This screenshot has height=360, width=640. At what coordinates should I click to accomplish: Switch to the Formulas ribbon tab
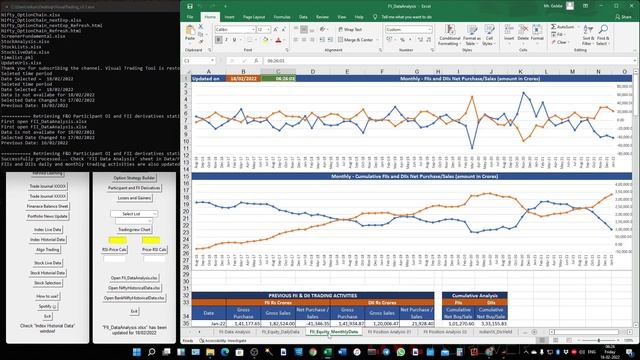(282, 17)
